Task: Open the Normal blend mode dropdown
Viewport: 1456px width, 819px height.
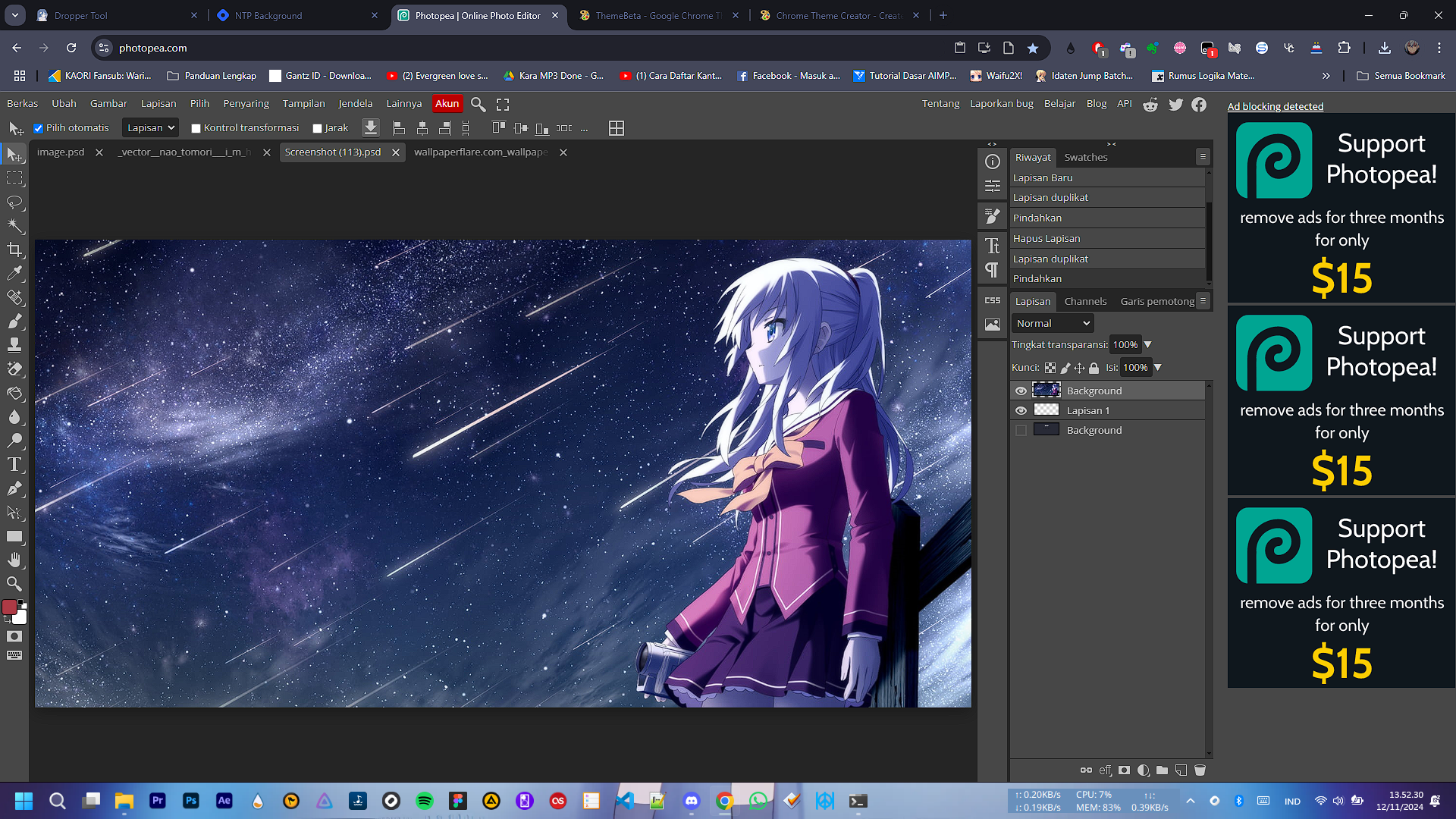Action: pyautogui.click(x=1053, y=323)
